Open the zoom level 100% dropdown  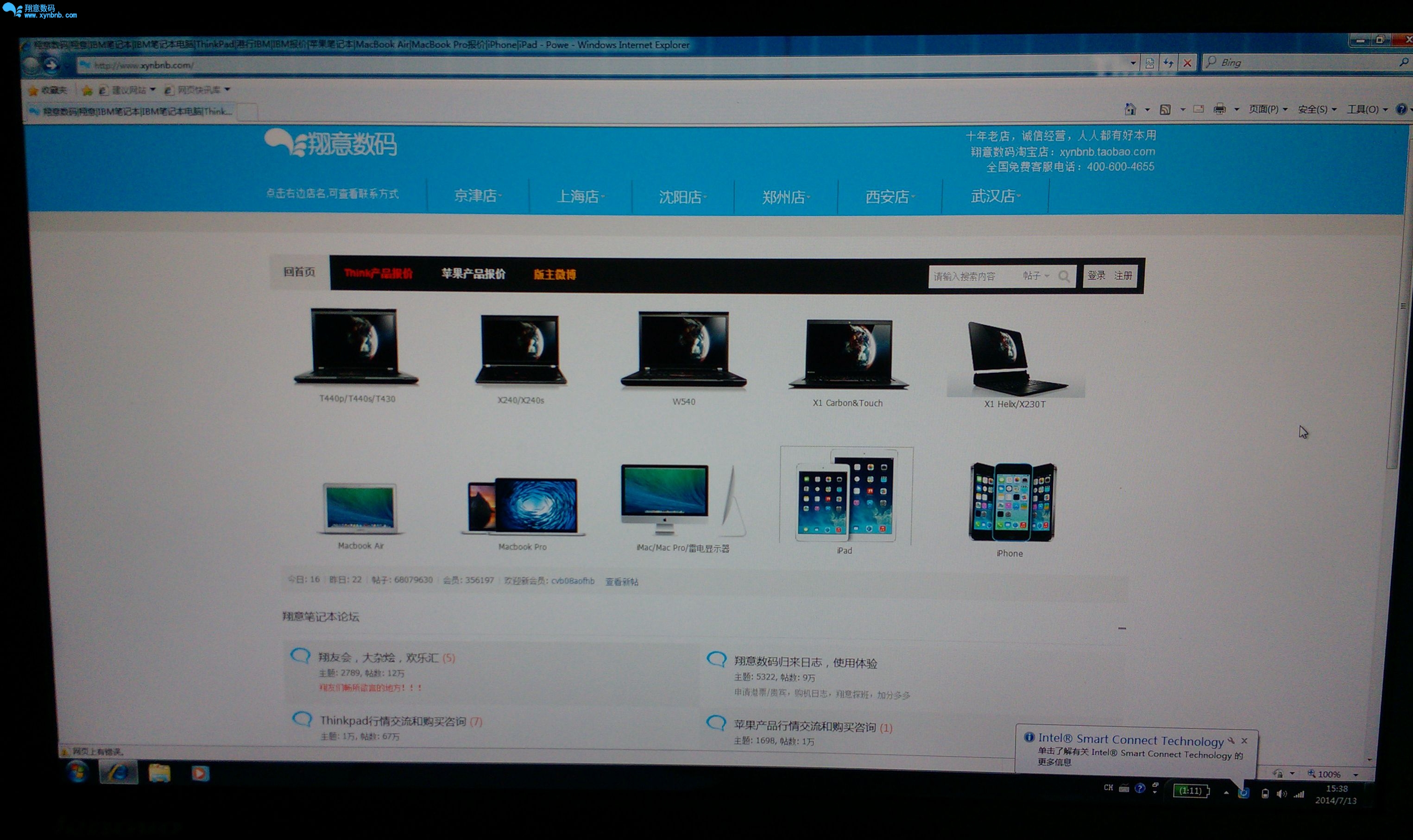pyautogui.click(x=1355, y=774)
